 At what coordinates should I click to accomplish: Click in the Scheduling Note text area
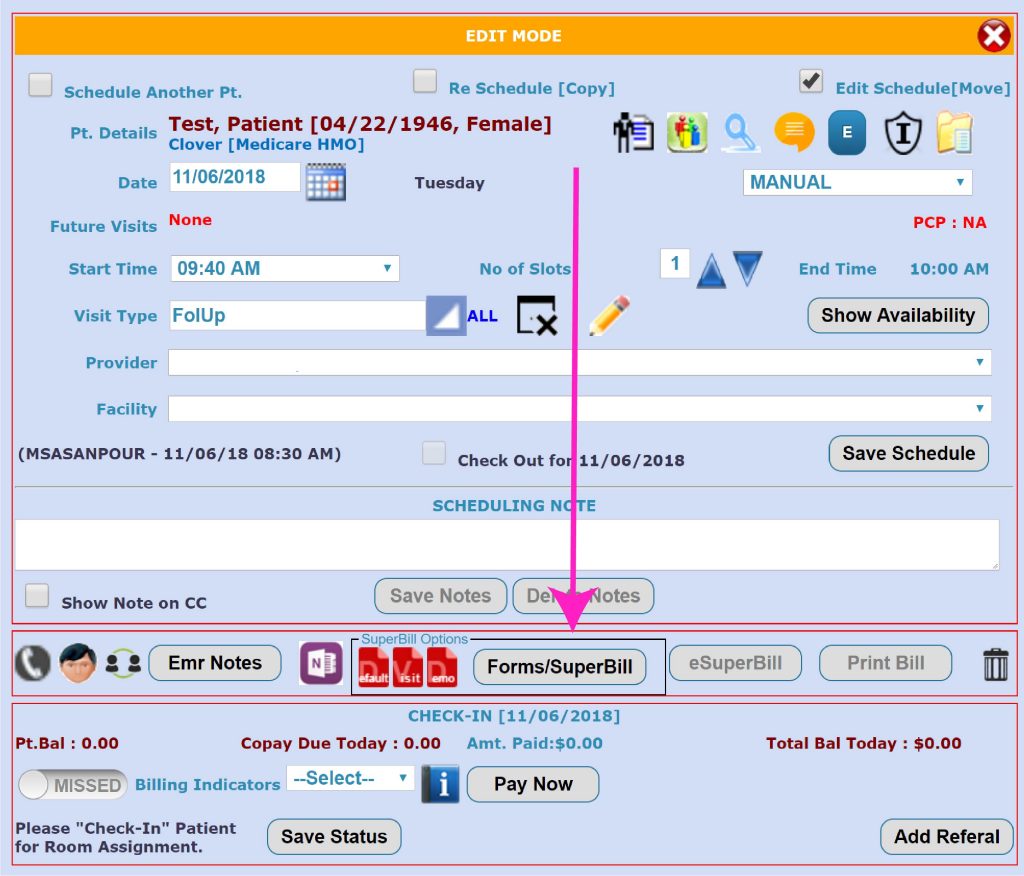tap(506, 544)
